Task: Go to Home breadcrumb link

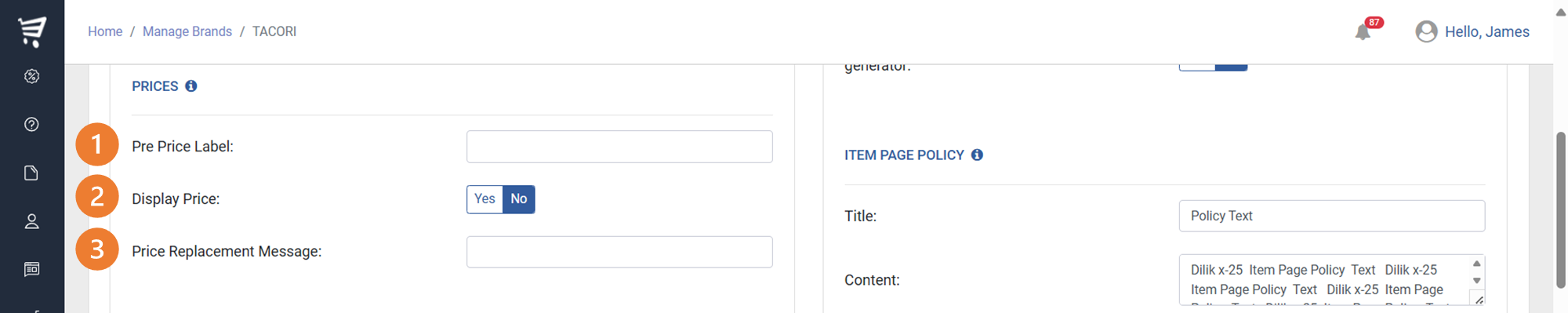Action: [x=105, y=31]
